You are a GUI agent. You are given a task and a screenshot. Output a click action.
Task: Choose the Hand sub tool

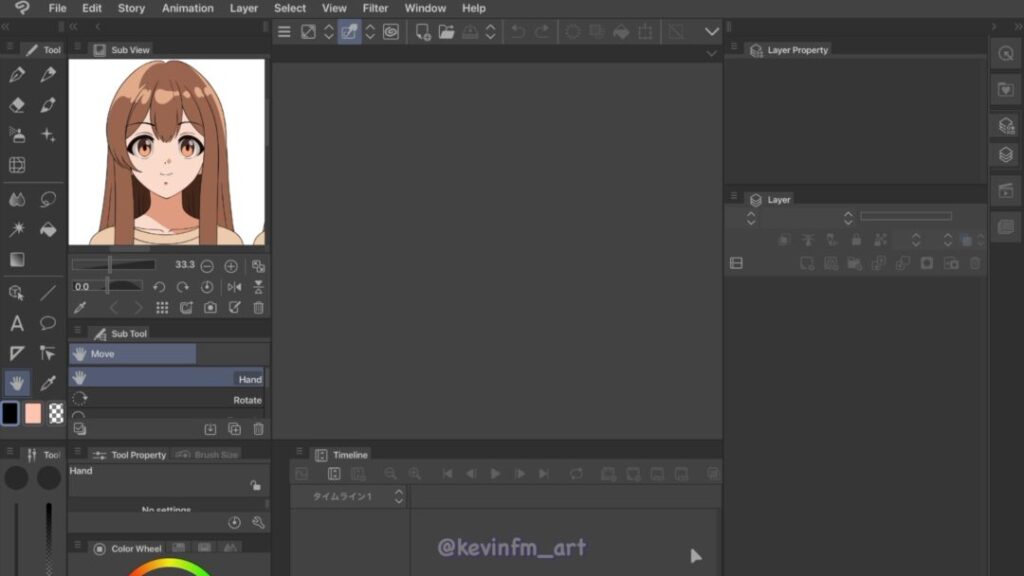point(166,378)
